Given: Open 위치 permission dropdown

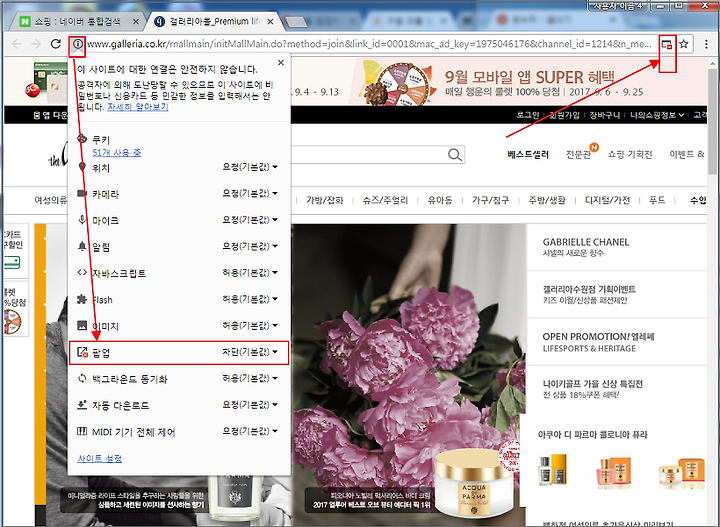Looking at the screenshot, I should click(250, 167).
